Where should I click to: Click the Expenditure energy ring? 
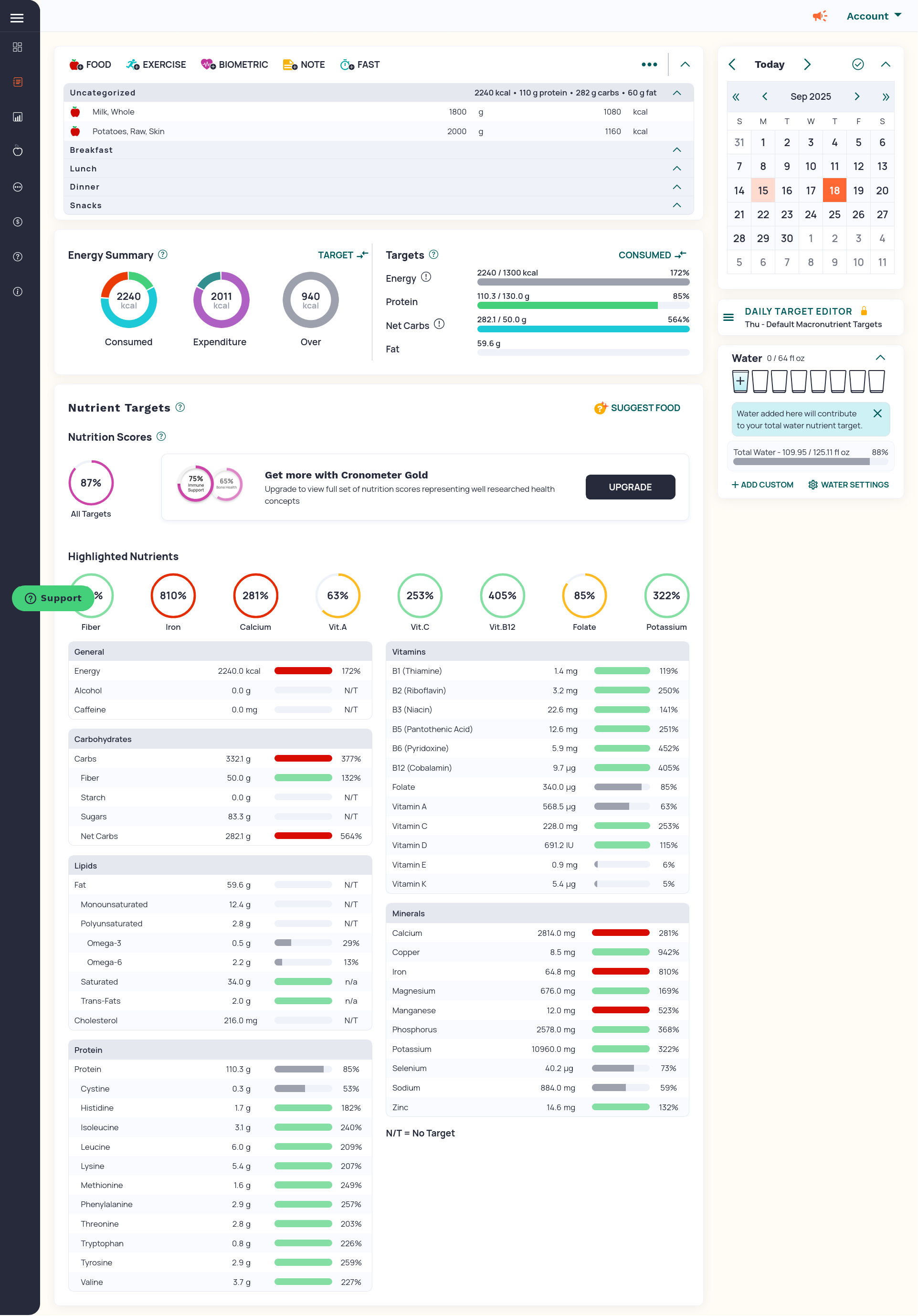pyautogui.click(x=221, y=300)
